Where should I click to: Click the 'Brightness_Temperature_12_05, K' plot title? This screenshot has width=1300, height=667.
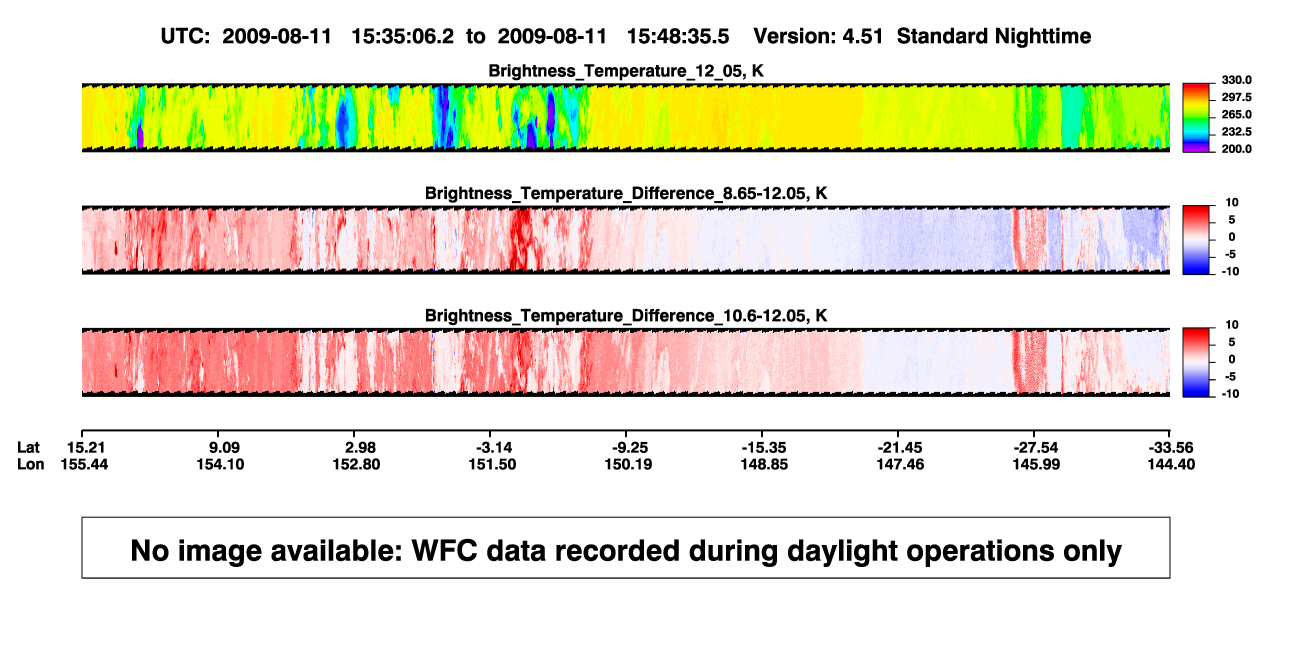pos(626,71)
